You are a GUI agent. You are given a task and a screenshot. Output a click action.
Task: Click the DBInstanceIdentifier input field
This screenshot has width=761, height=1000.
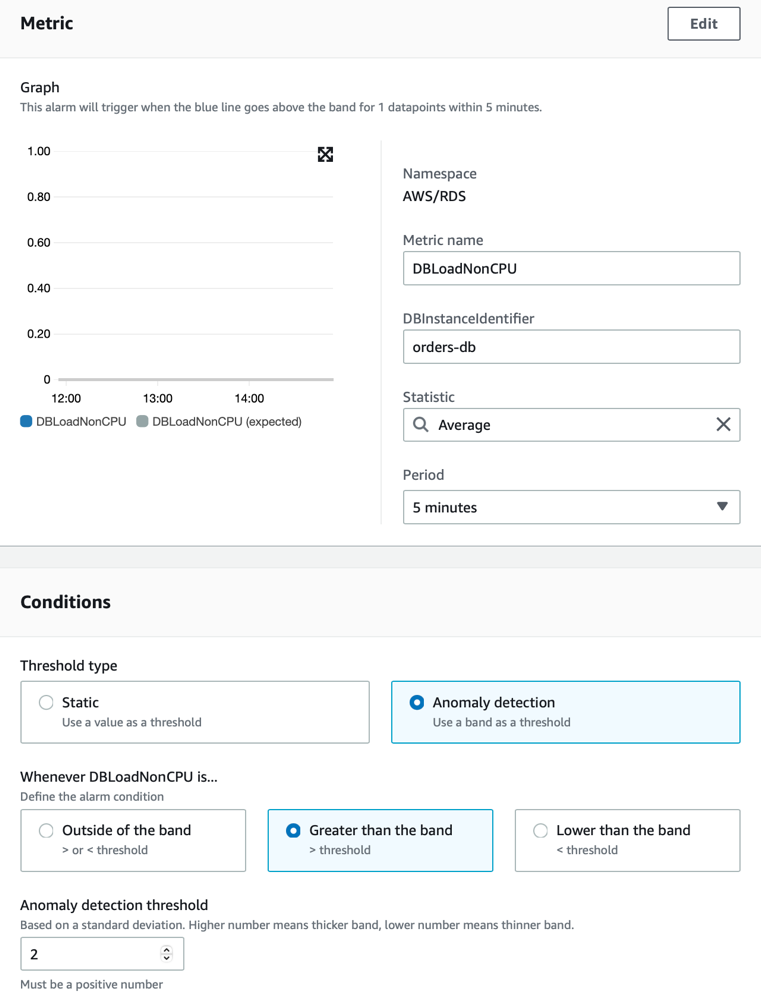pyautogui.click(x=571, y=347)
